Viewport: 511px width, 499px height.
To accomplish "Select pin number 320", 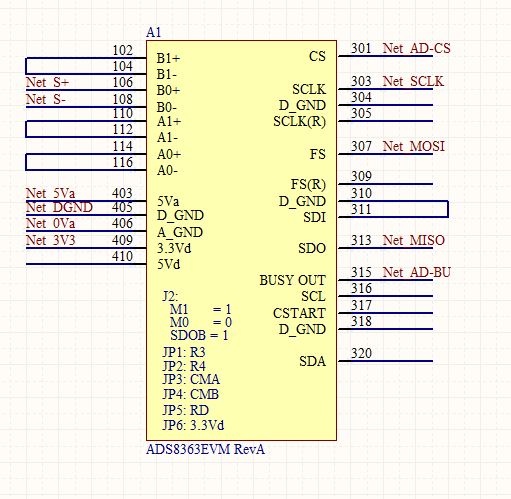I will (x=361, y=353).
